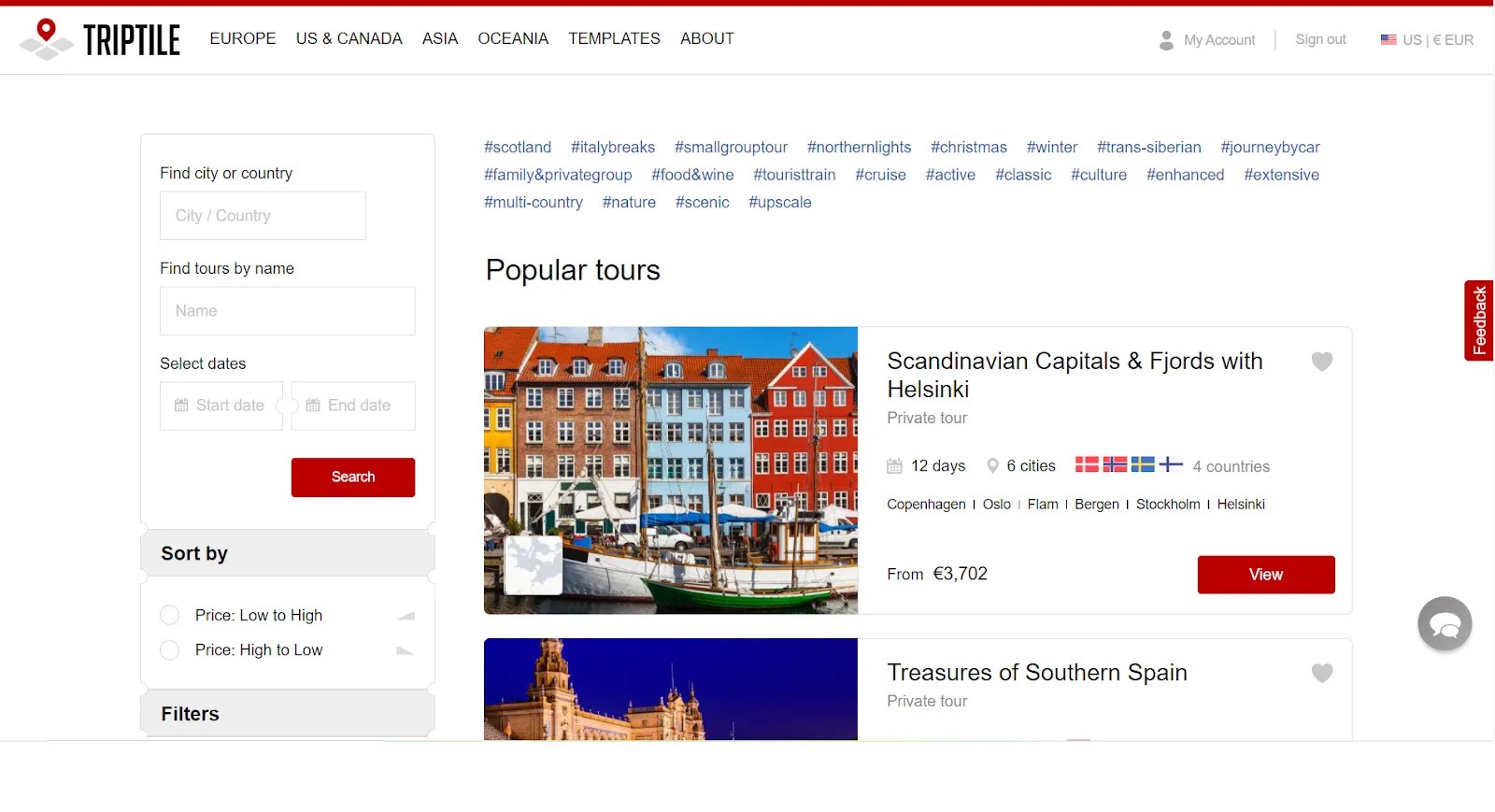This screenshot has width=1495, height=812.
Task: Open the live chat bubble
Action: pyautogui.click(x=1445, y=624)
